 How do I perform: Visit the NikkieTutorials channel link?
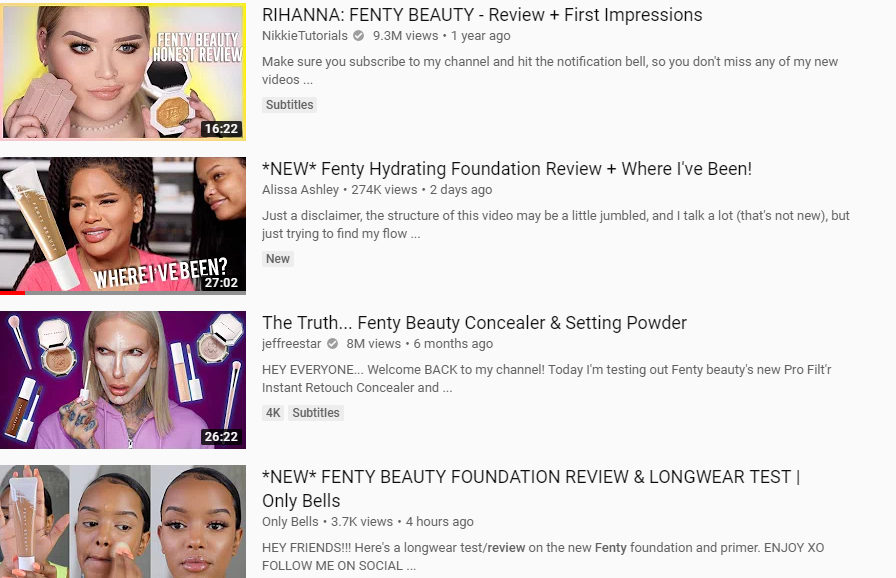(x=305, y=36)
